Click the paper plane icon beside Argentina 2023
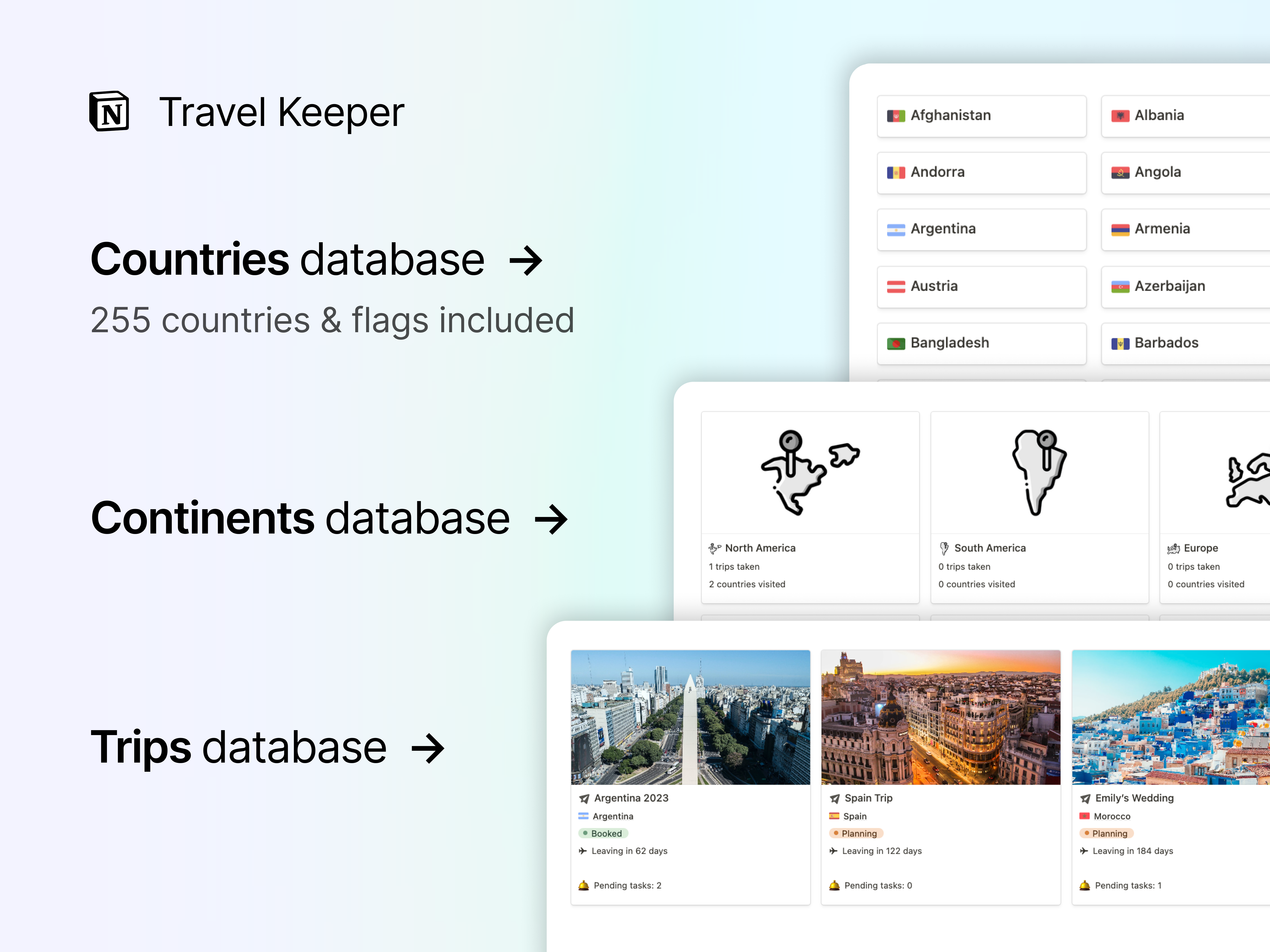 pyautogui.click(x=584, y=798)
